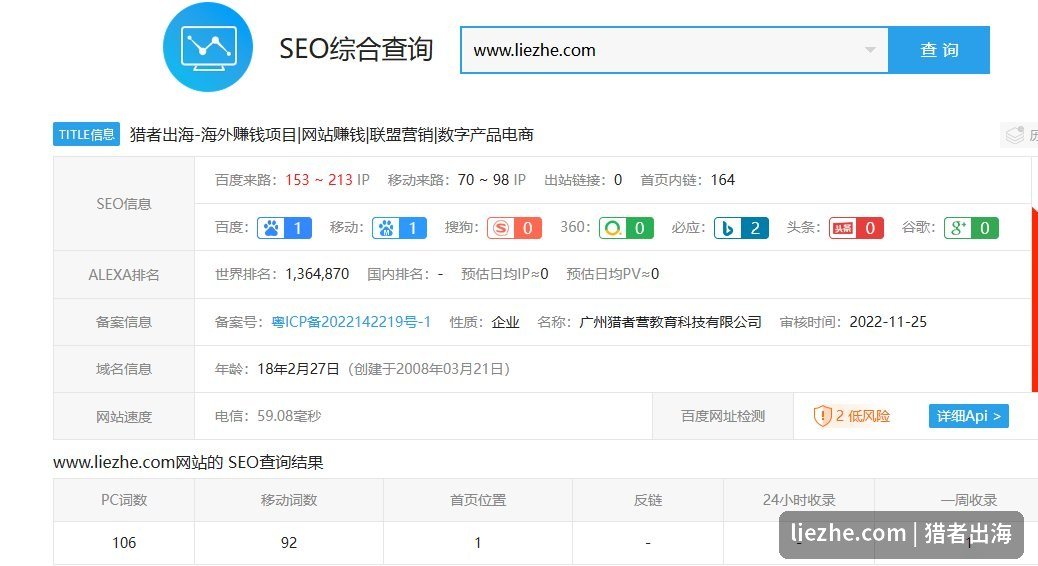Image resolution: width=1038 pixels, height=566 pixels.
Task: Click the PC词数 column header
Action: pos(124,500)
